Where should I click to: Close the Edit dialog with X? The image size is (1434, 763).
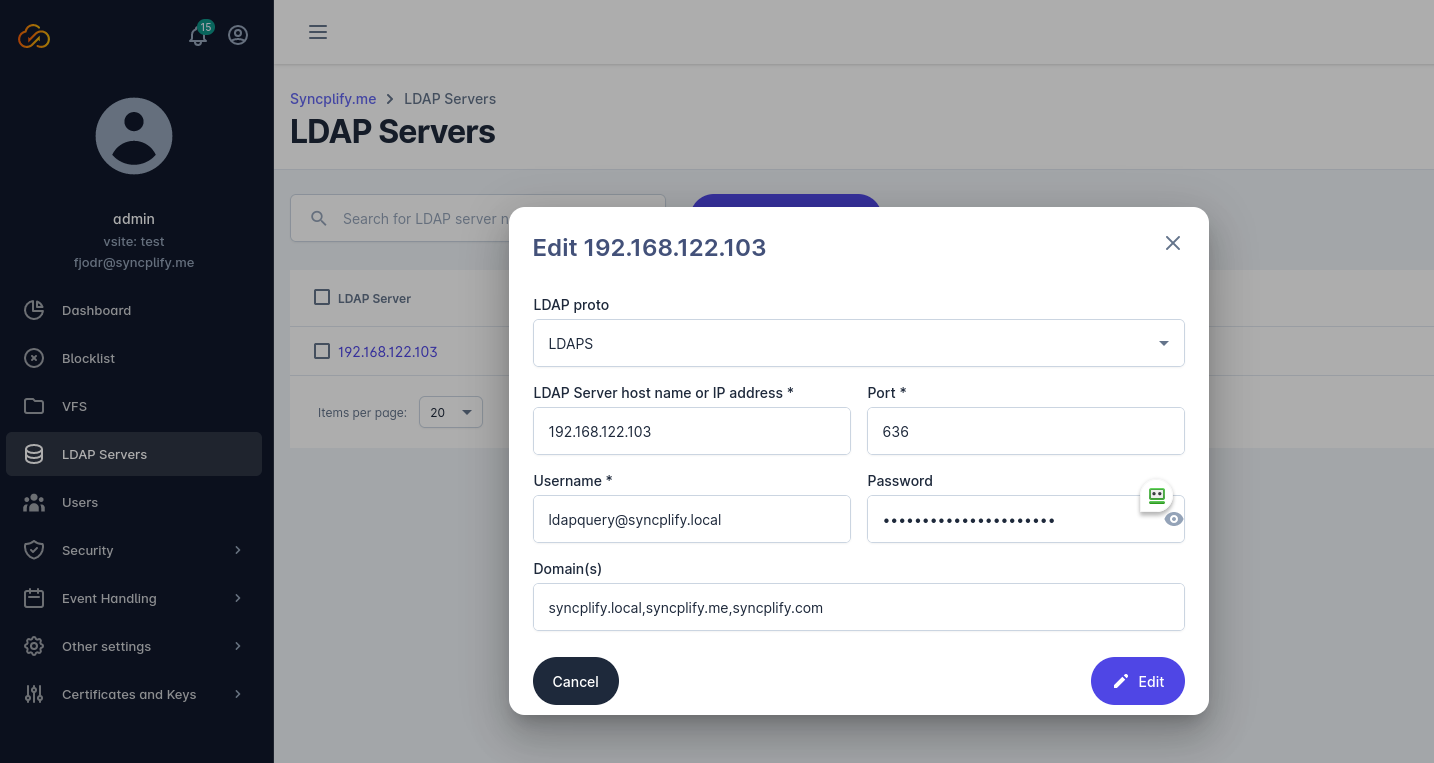pyautogui.click(x=1173, y=243)
